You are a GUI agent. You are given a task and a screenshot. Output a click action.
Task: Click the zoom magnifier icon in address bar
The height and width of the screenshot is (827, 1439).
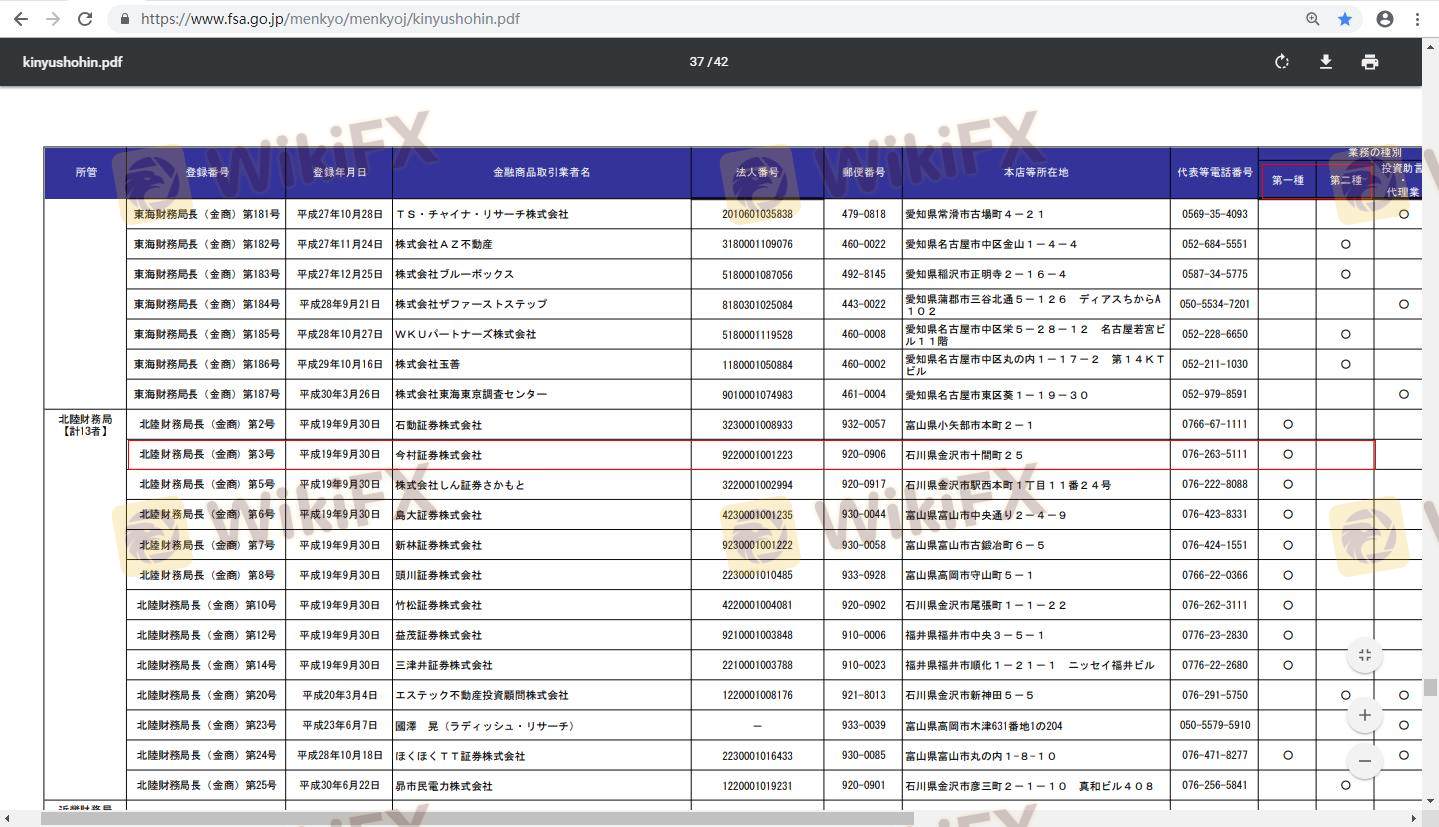(1313, 19)
